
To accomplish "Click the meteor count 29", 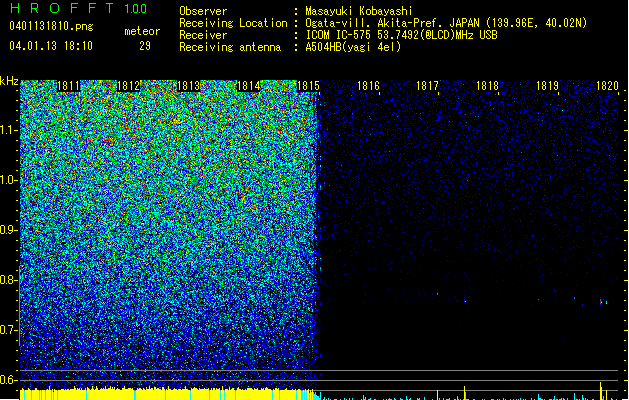I will [145, 46].
